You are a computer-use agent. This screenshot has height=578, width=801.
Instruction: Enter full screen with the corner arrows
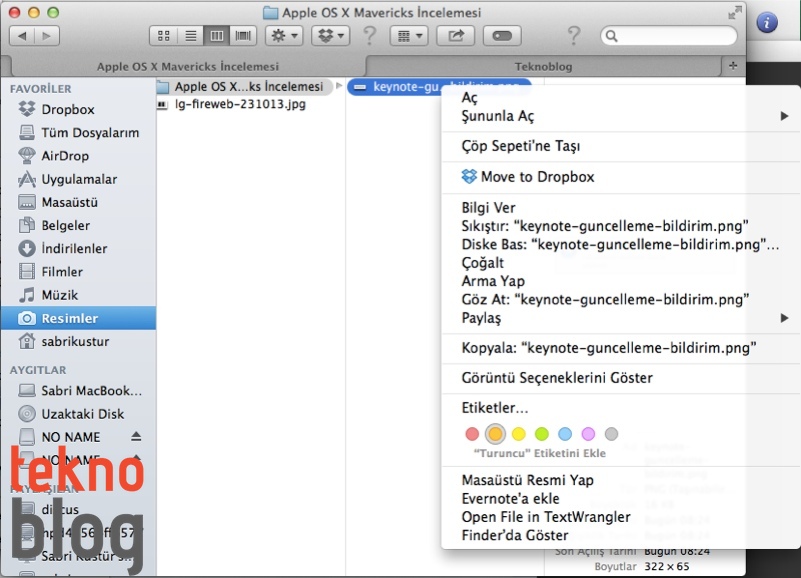[x=735, y=13]
